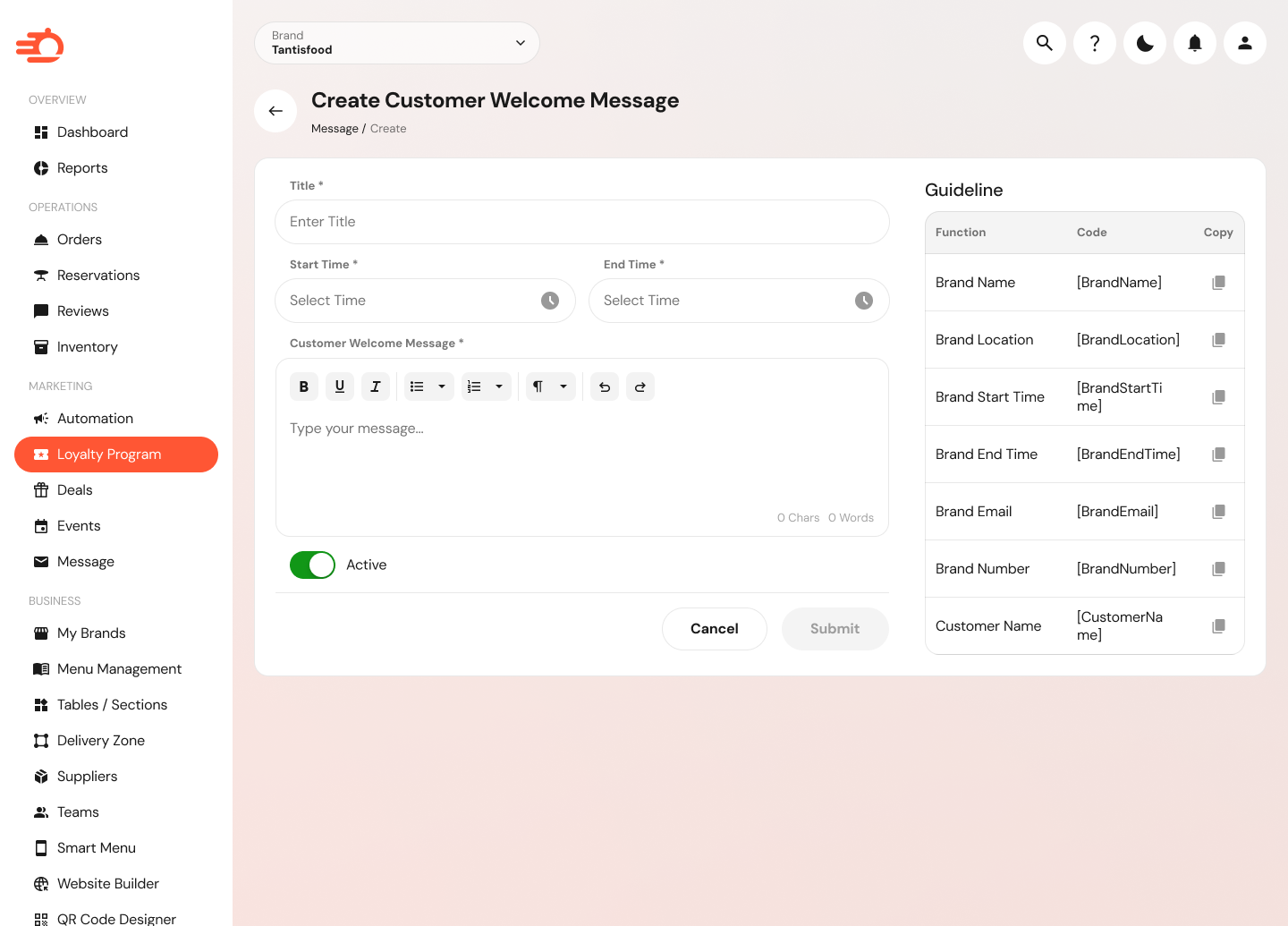
Task: Click the Submit button
Action: (835, 629)
